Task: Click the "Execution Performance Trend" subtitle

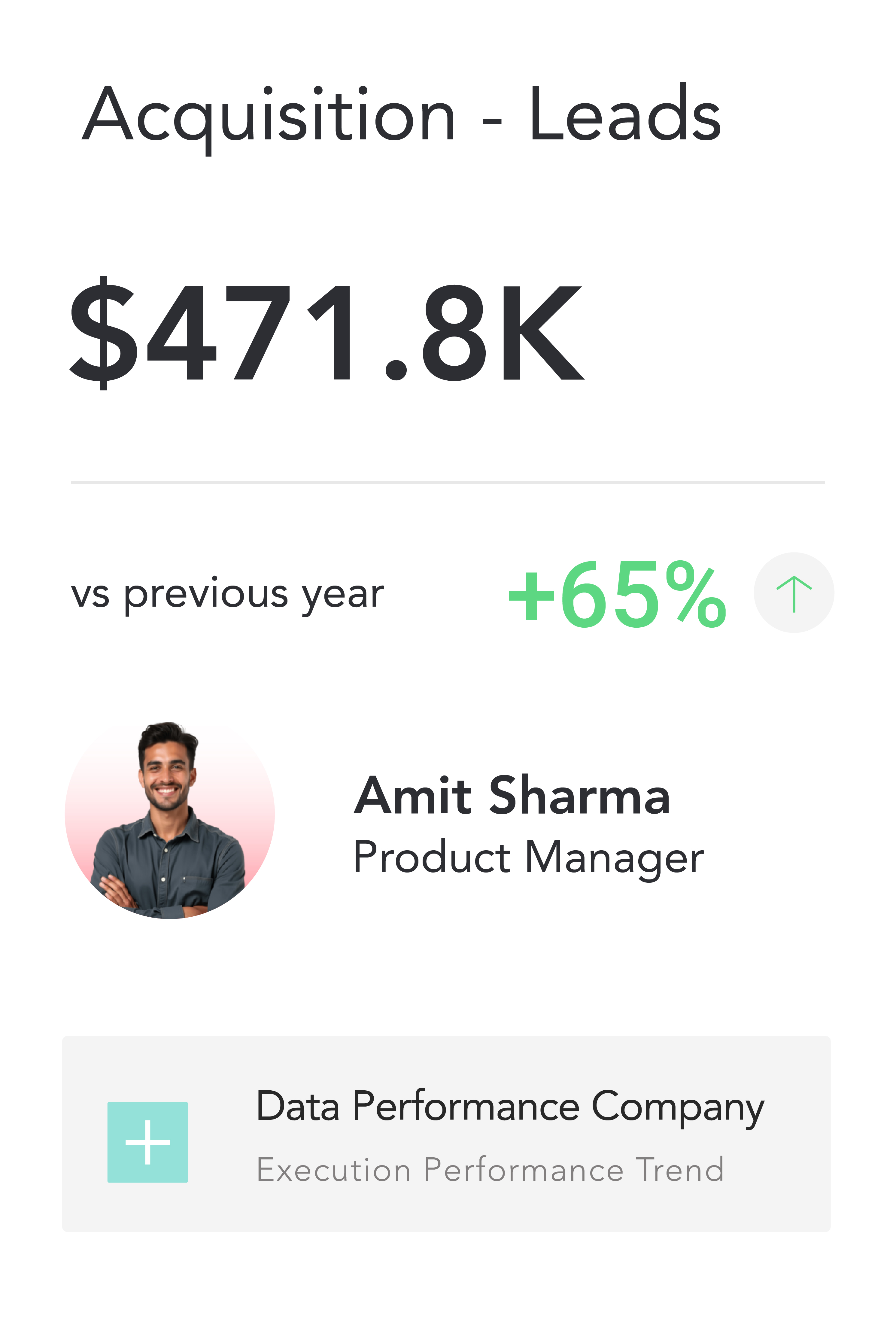Action: click(490, 1170)
